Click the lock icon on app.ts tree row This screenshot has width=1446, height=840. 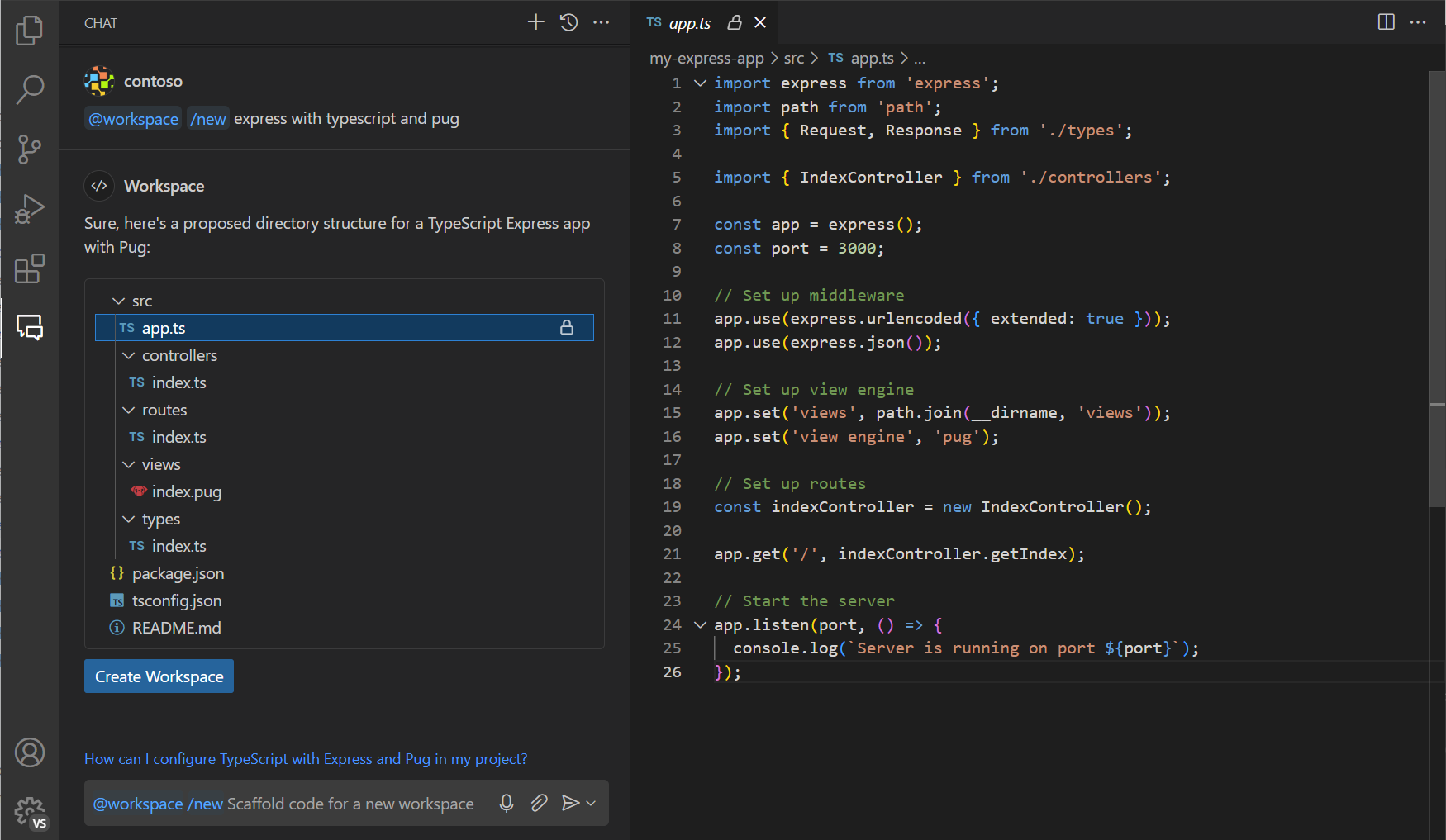click(567, 328)
